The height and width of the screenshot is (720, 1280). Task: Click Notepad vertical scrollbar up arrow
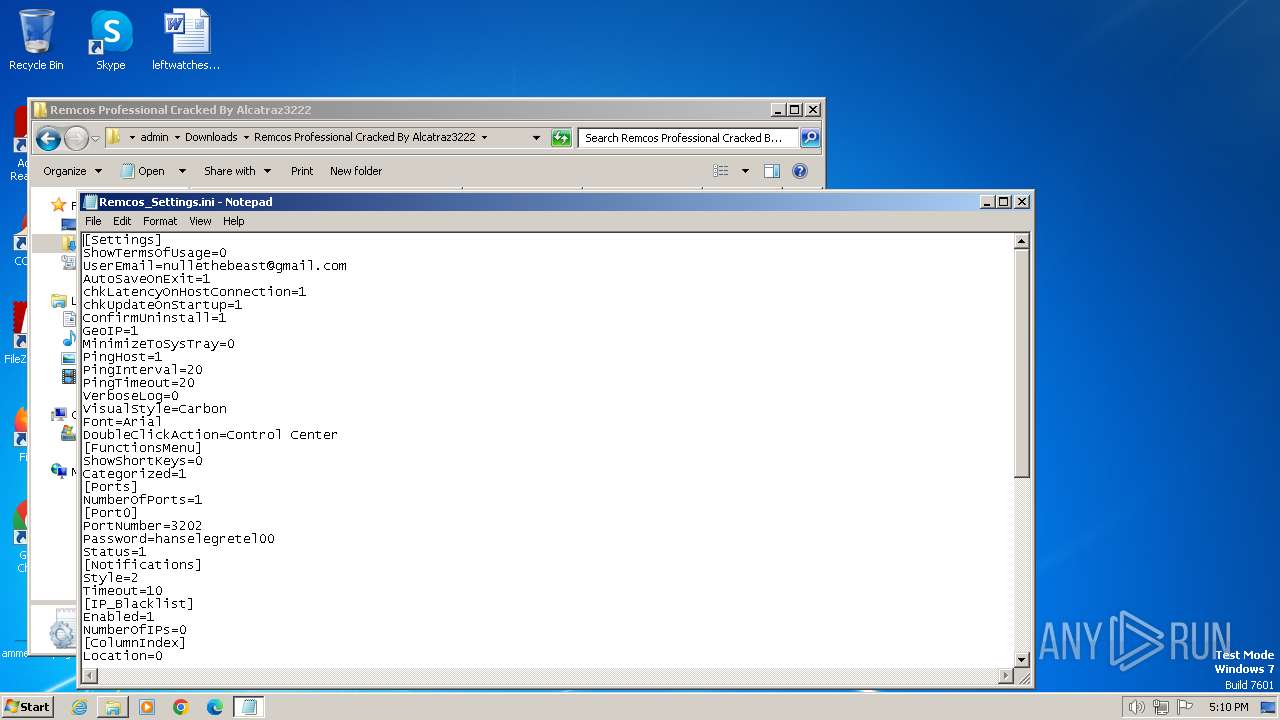1021,241
